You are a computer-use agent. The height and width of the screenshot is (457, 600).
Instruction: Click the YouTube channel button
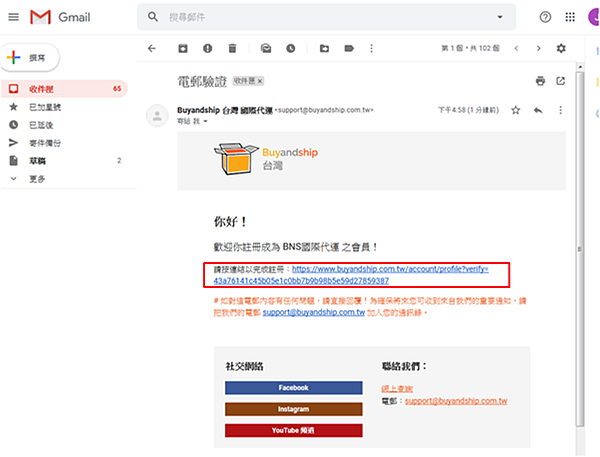point(293,430)
